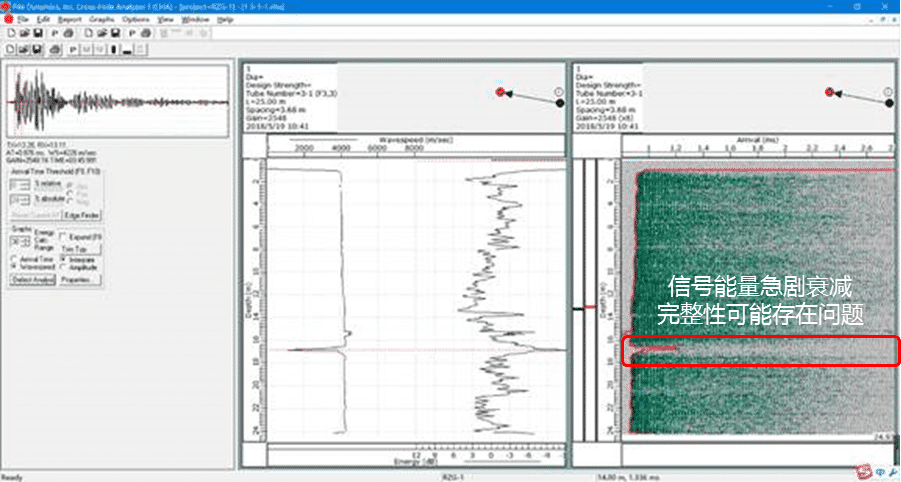Select the Arrival Time radio button
901x482 pixels.
pyautogui.click(x=14, y=259)
